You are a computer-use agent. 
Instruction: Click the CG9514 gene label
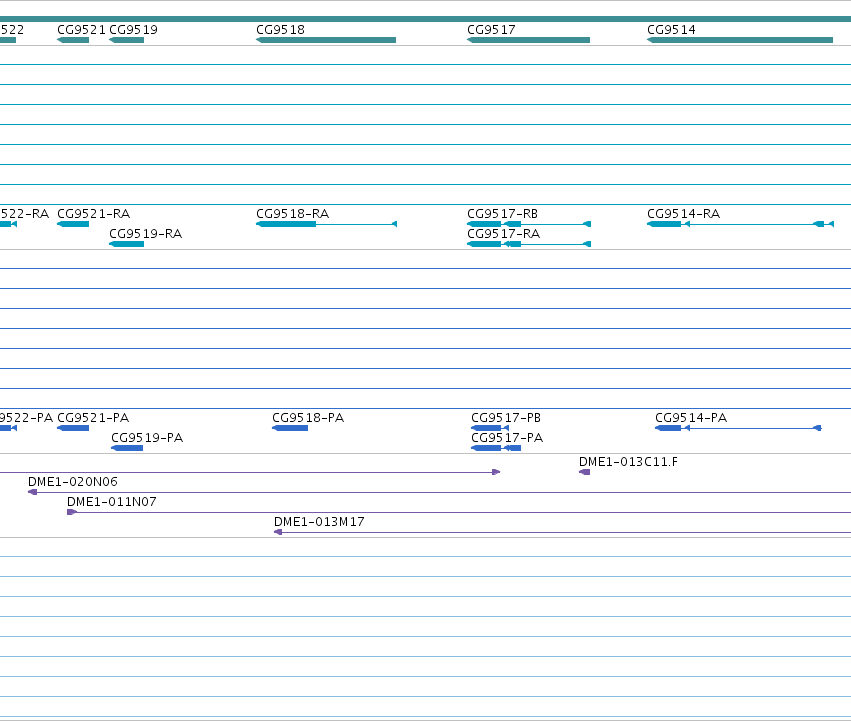tap(671, 30)
